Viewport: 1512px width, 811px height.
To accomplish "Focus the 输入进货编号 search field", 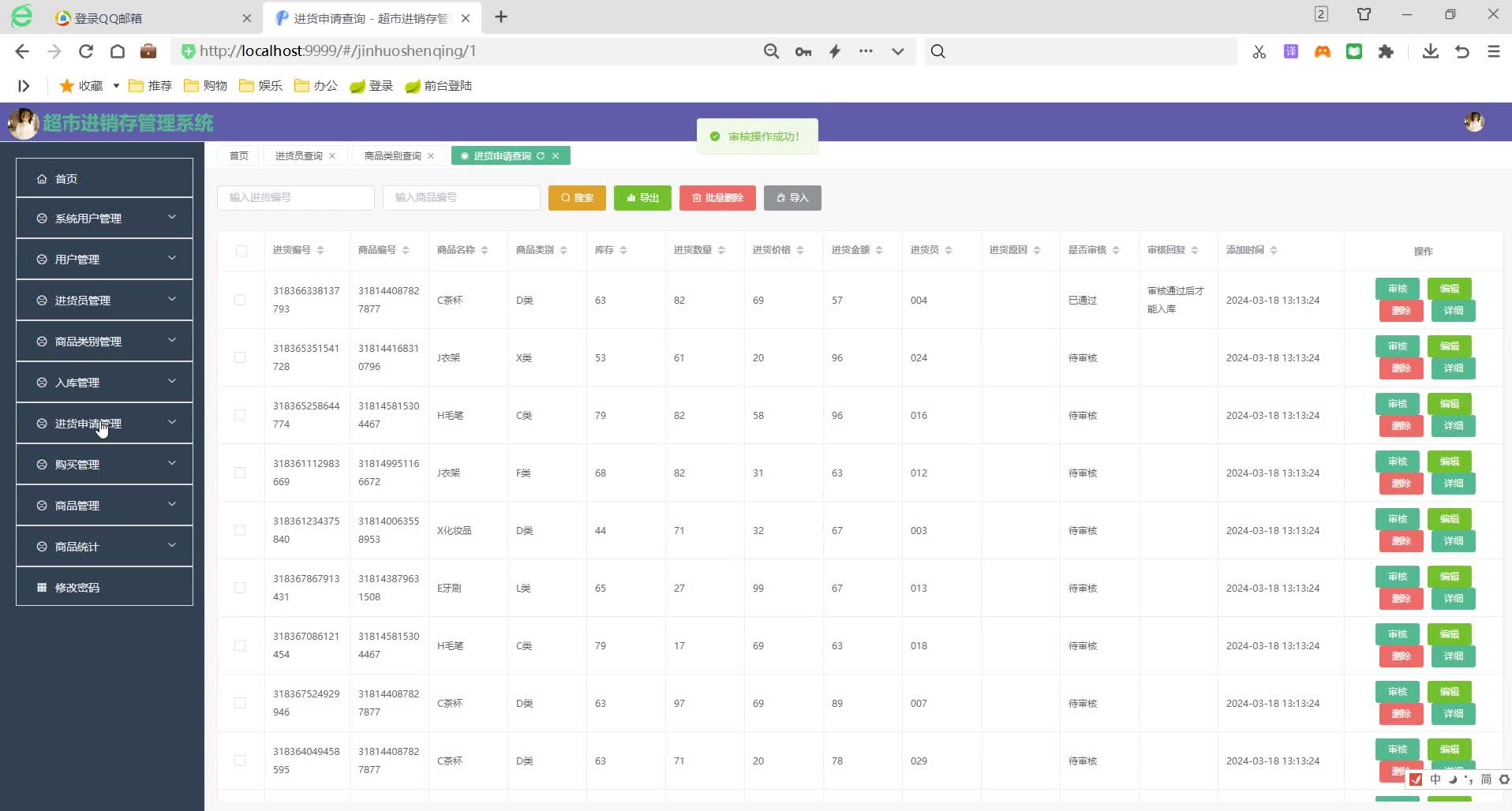I will (296, 198).
